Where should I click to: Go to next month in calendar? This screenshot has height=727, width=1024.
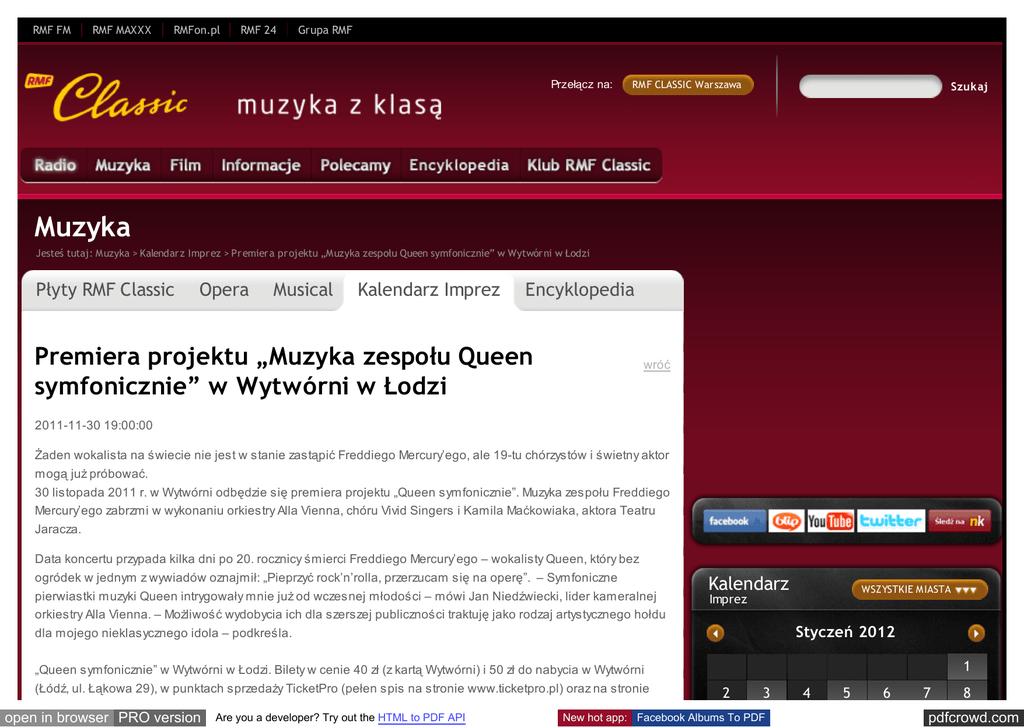click(x=976, y=633)
